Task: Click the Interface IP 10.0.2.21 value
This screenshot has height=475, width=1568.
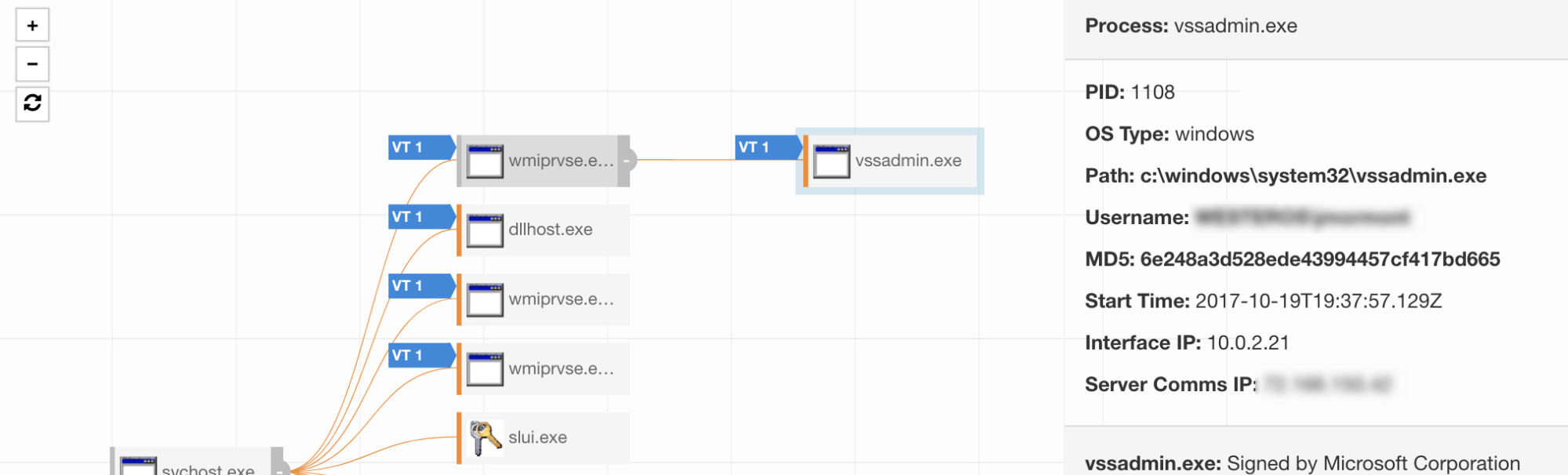Action: pyautogui.click(x=1247, y=343)
